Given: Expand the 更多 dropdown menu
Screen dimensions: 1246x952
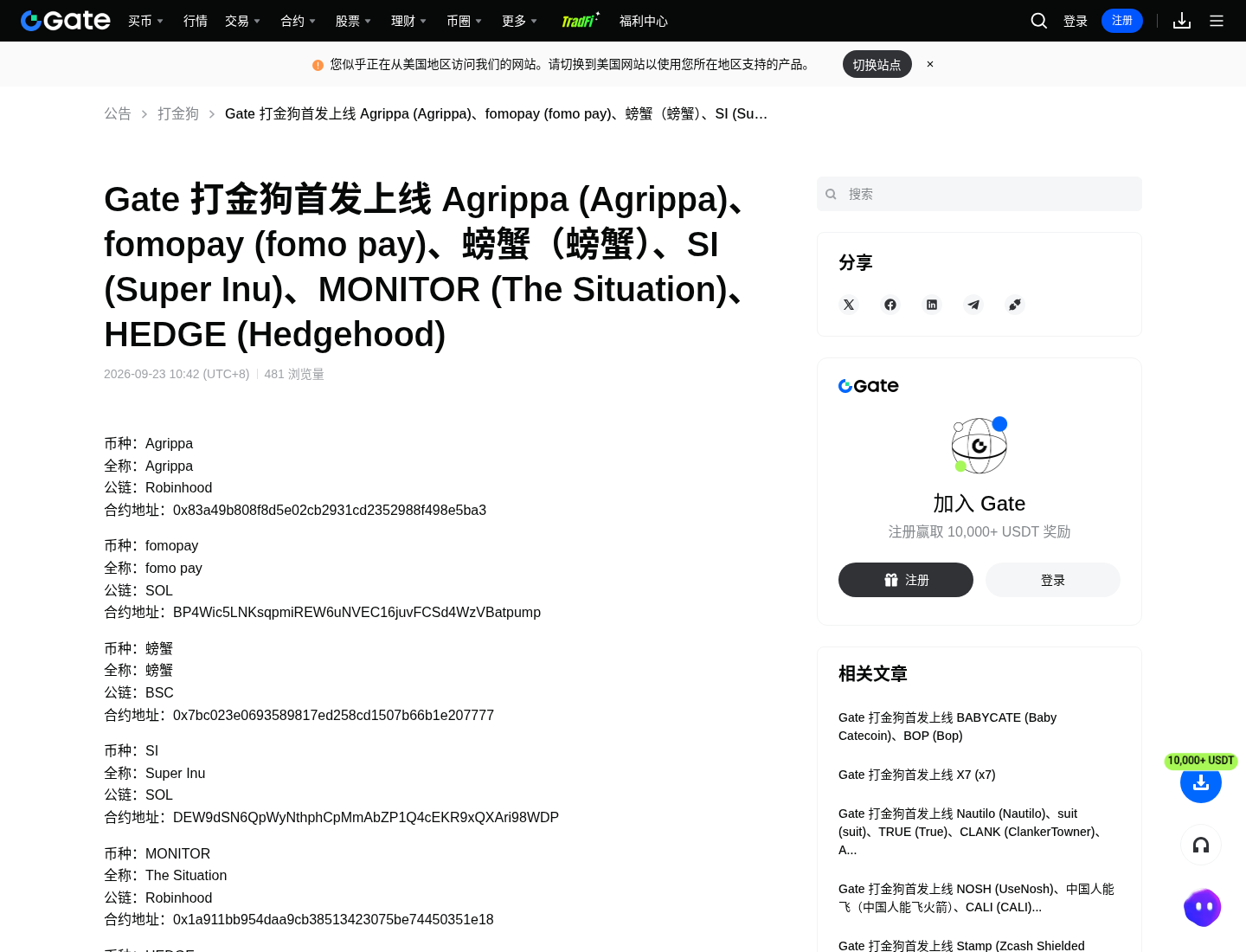Looking at the screenshot, I should tap(519, 21).
